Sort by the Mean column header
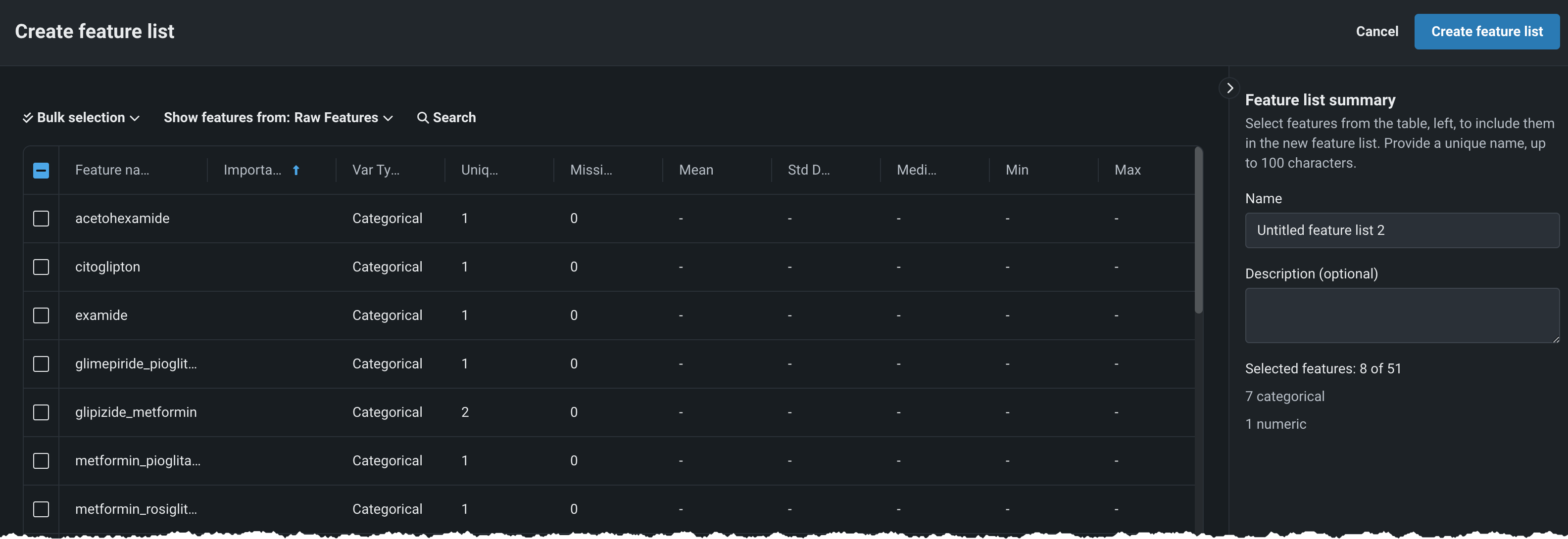Image resolution: width=1568 pixels, height=539 pixels. pos(696,170)
